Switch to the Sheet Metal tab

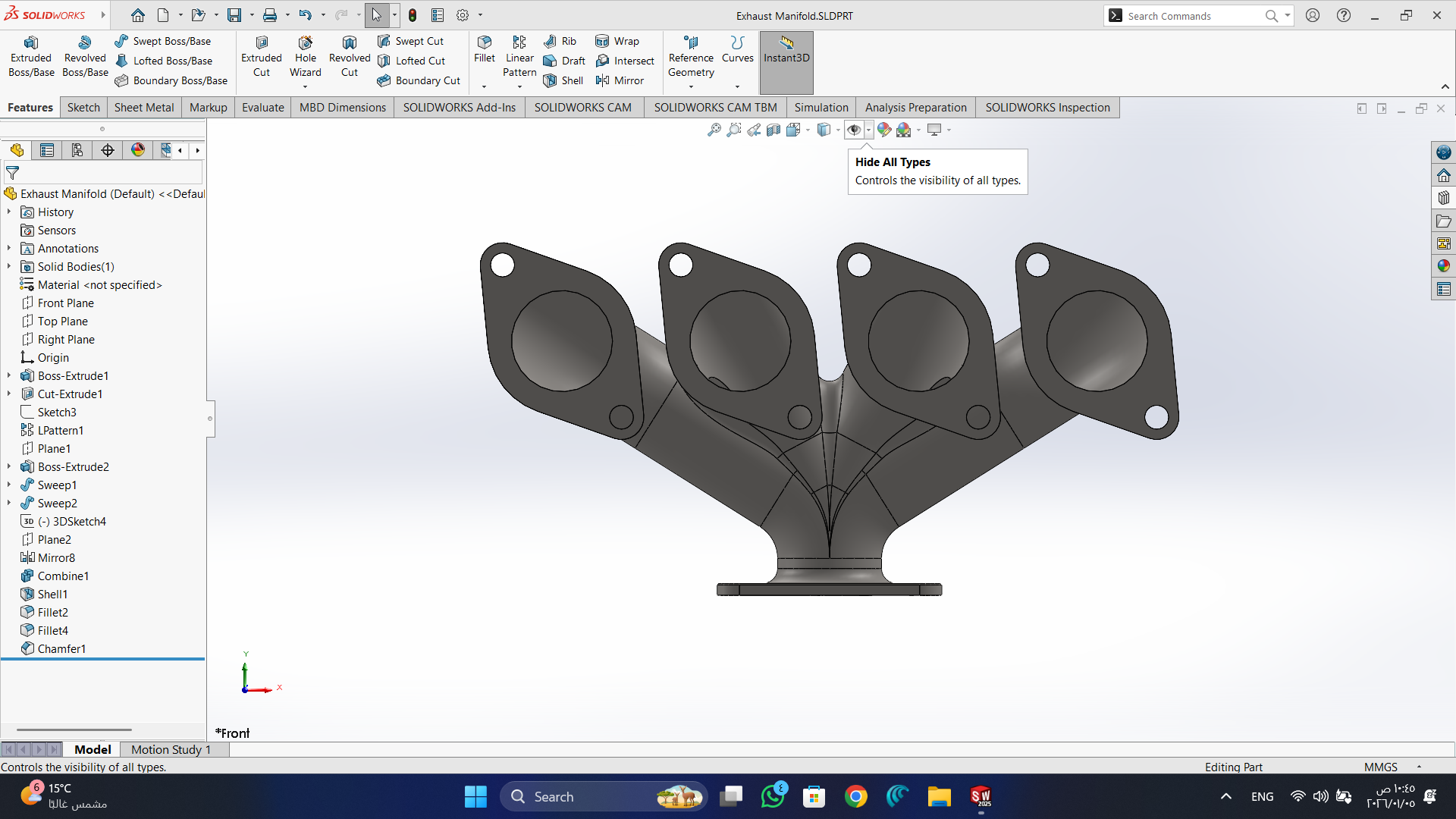pyautogui.click(x=144, y=107)
